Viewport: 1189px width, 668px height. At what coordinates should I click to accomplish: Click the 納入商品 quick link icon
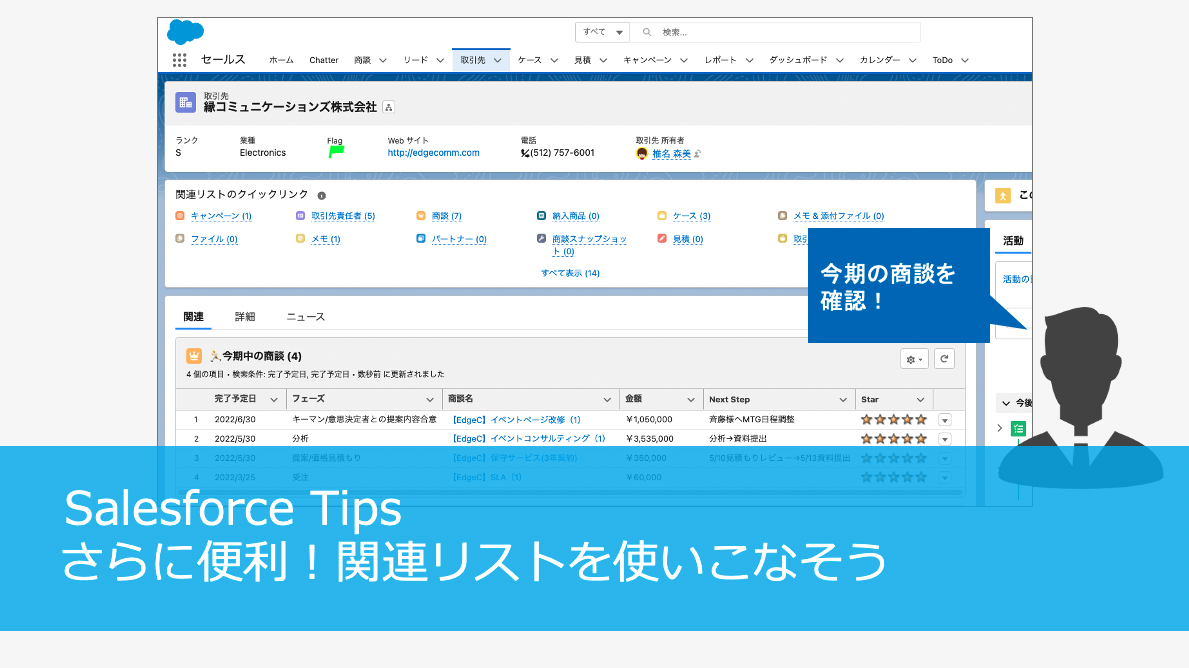click(541, 216)
